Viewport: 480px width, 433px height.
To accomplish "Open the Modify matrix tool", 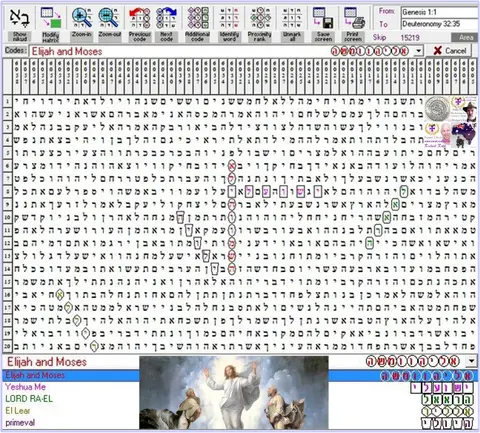I will coord(50,17).
